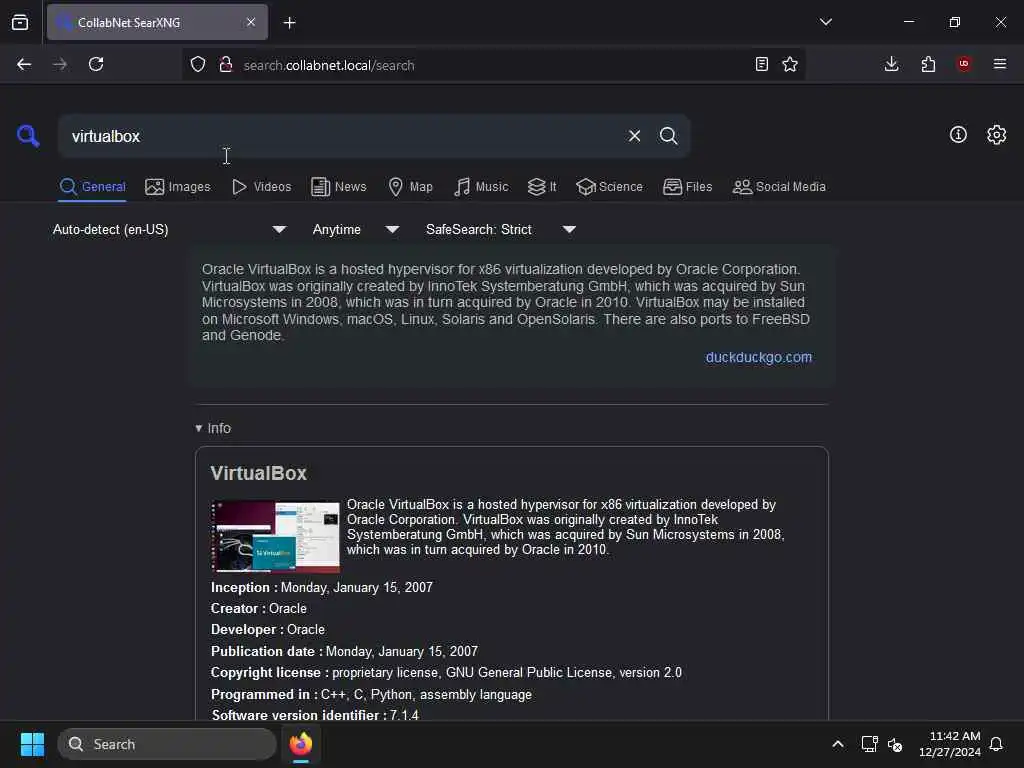Switch to Files search category

pos(687,187)
